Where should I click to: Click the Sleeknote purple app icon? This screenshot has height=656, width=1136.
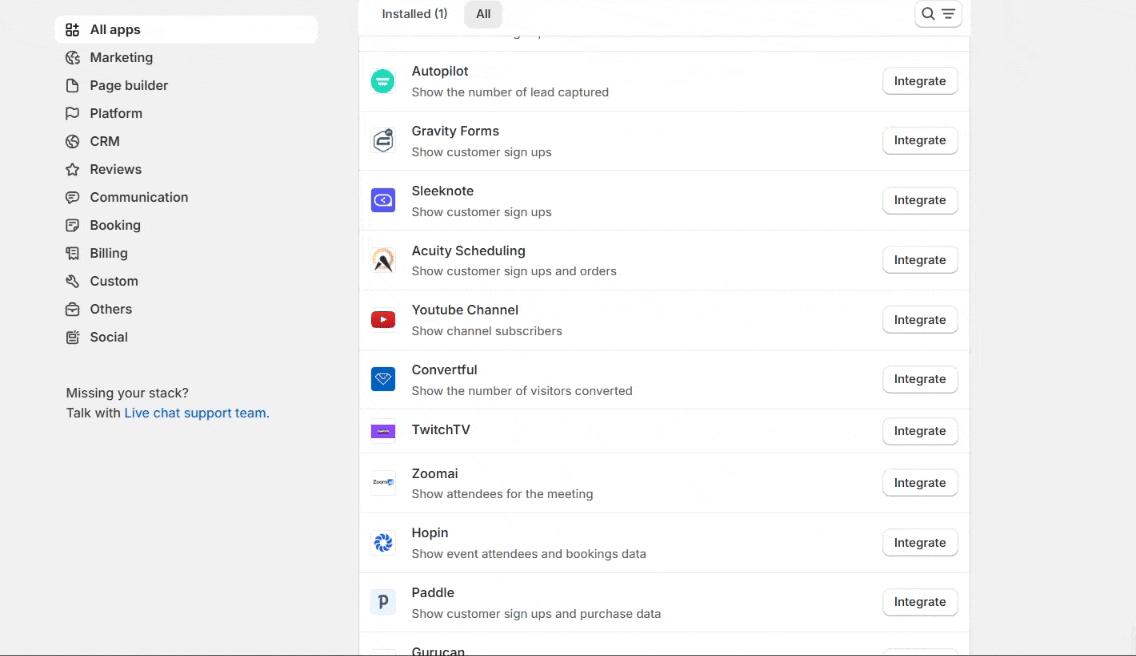click(x=383, y=201)
